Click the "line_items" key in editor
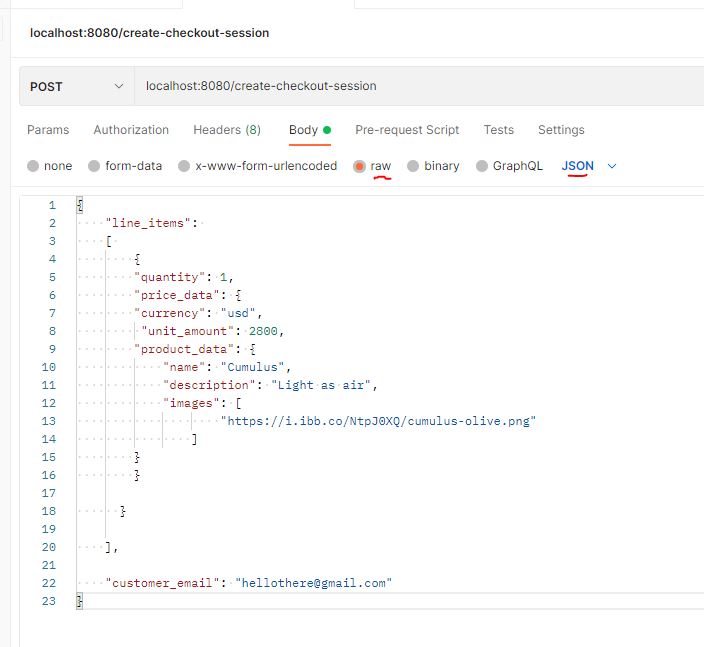The height and width of the screenshot is (647, 704). click(148, 223)
